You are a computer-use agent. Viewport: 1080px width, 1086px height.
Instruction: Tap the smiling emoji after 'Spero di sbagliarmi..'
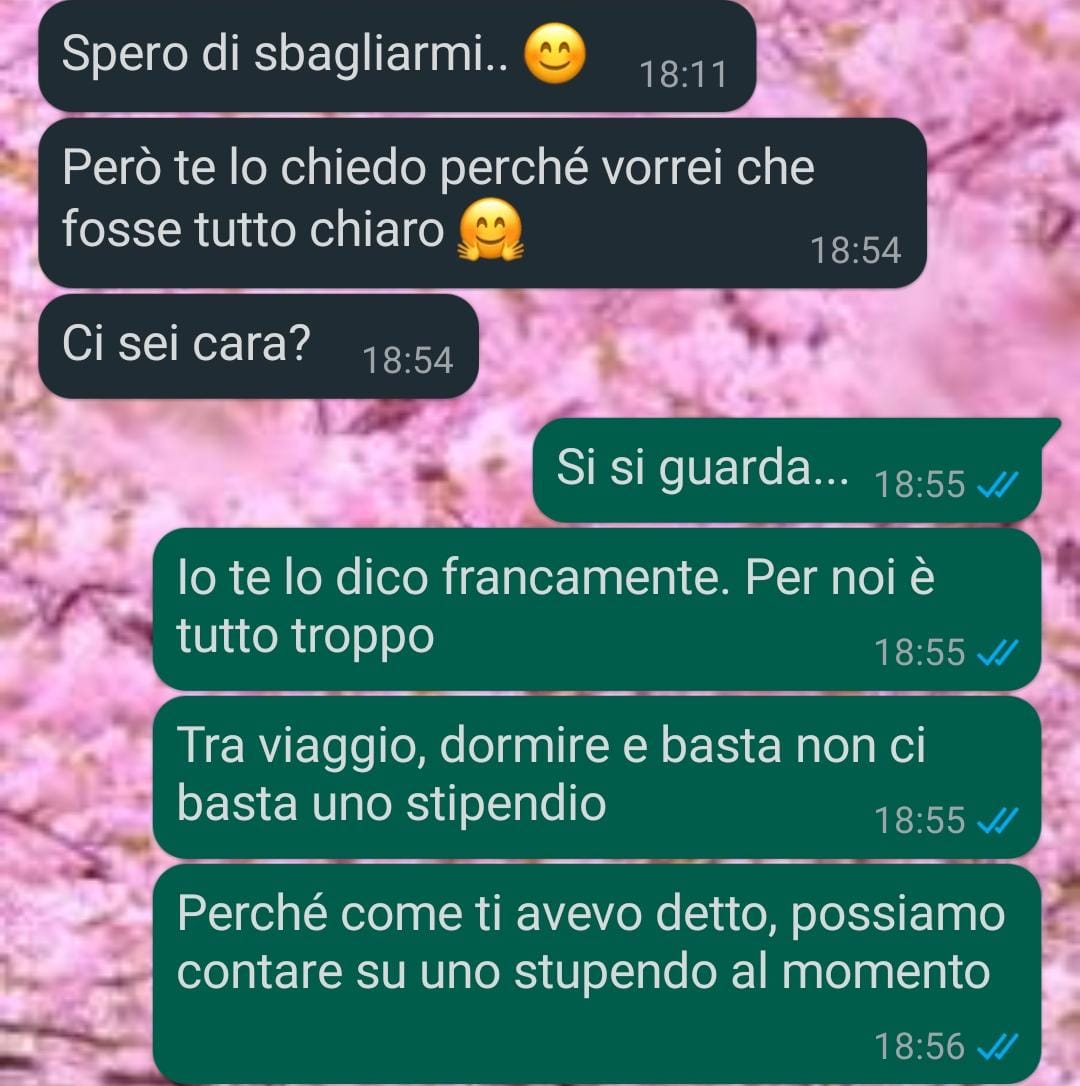555,53
